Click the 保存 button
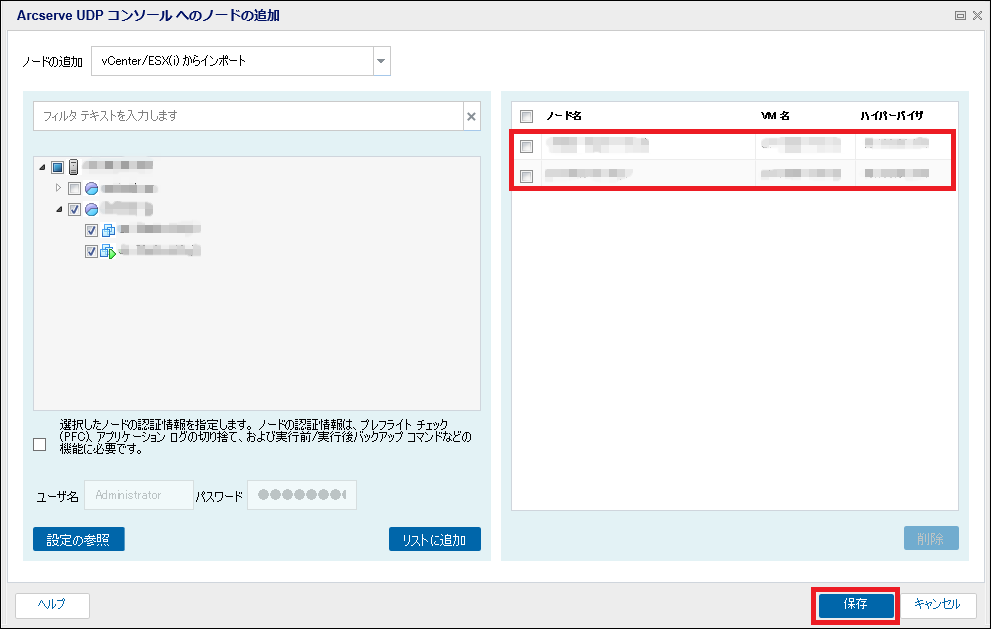991x629 pixels. pyautogui.click(x=855, y=605)
